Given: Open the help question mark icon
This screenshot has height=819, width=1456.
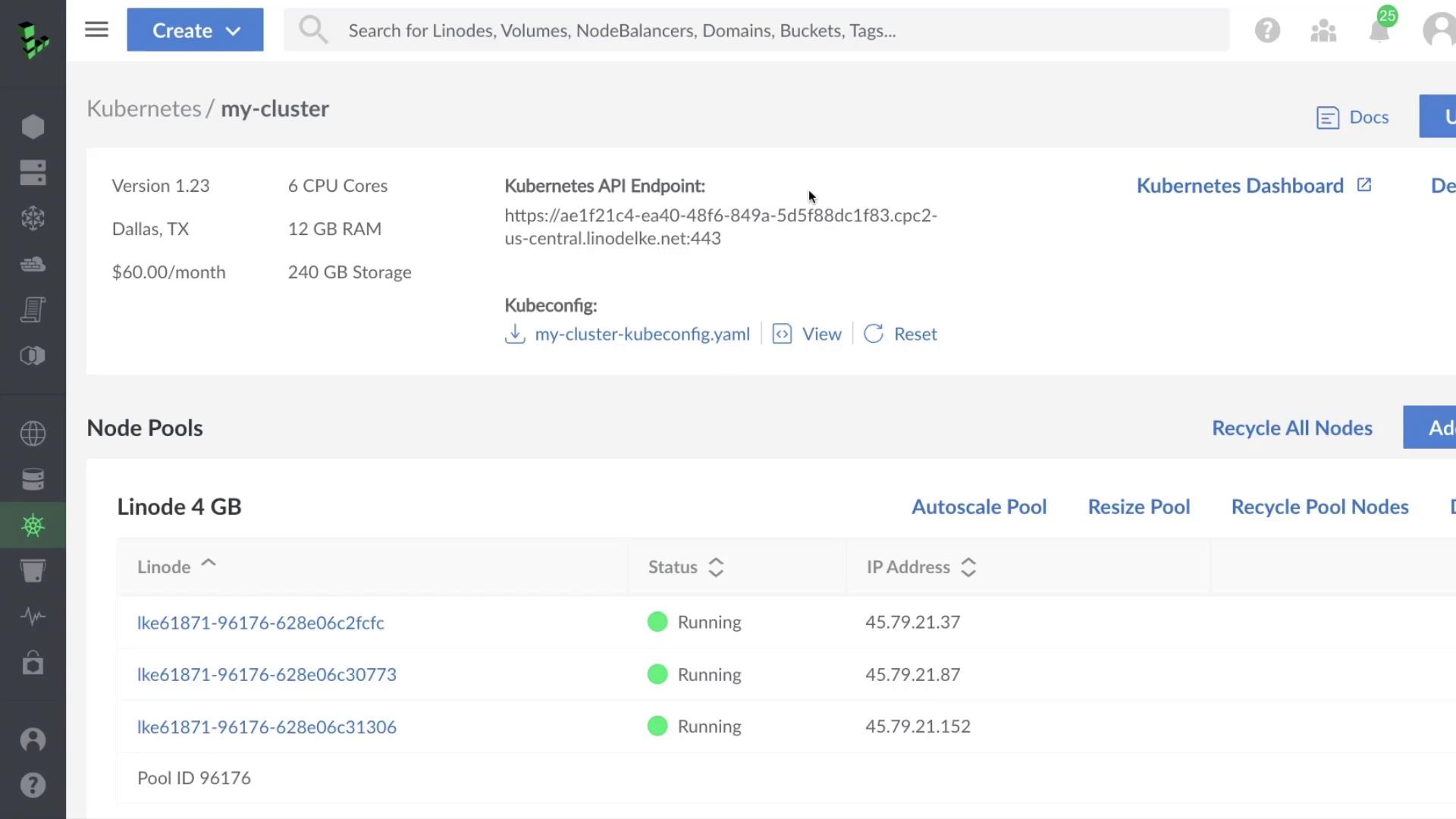Looking at the screenshot, I should (x=1267, y=31).
